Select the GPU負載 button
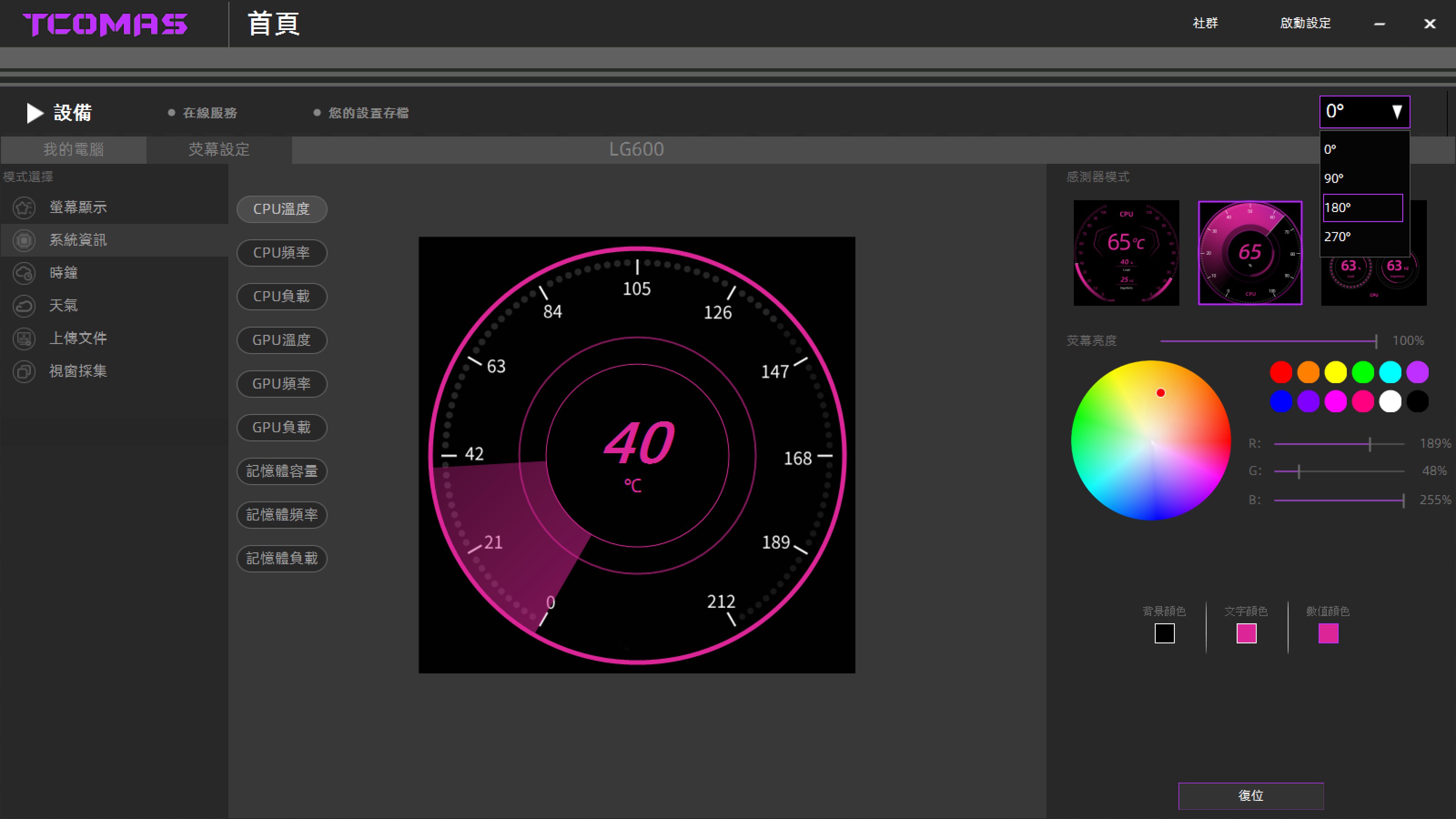1456x819 pixels. point(282,427)
